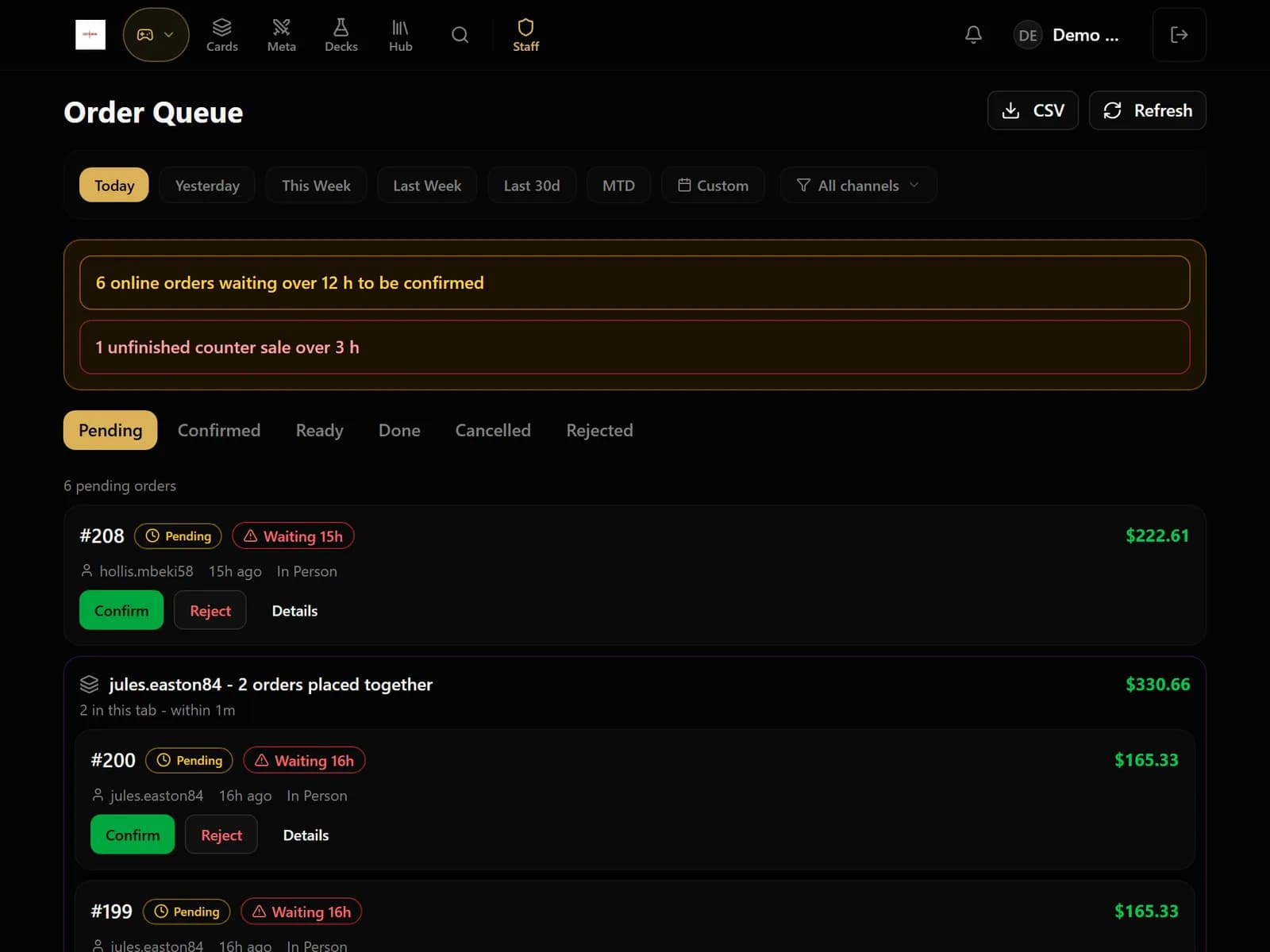The width and height of the screenshot is (1270, 952).
Task: Open the Demo user profile name
Action: click(1085, 35)
